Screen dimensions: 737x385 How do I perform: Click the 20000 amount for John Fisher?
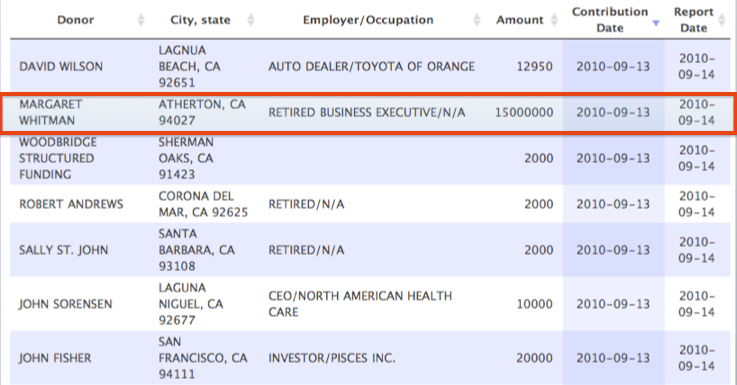pos(534,358)
